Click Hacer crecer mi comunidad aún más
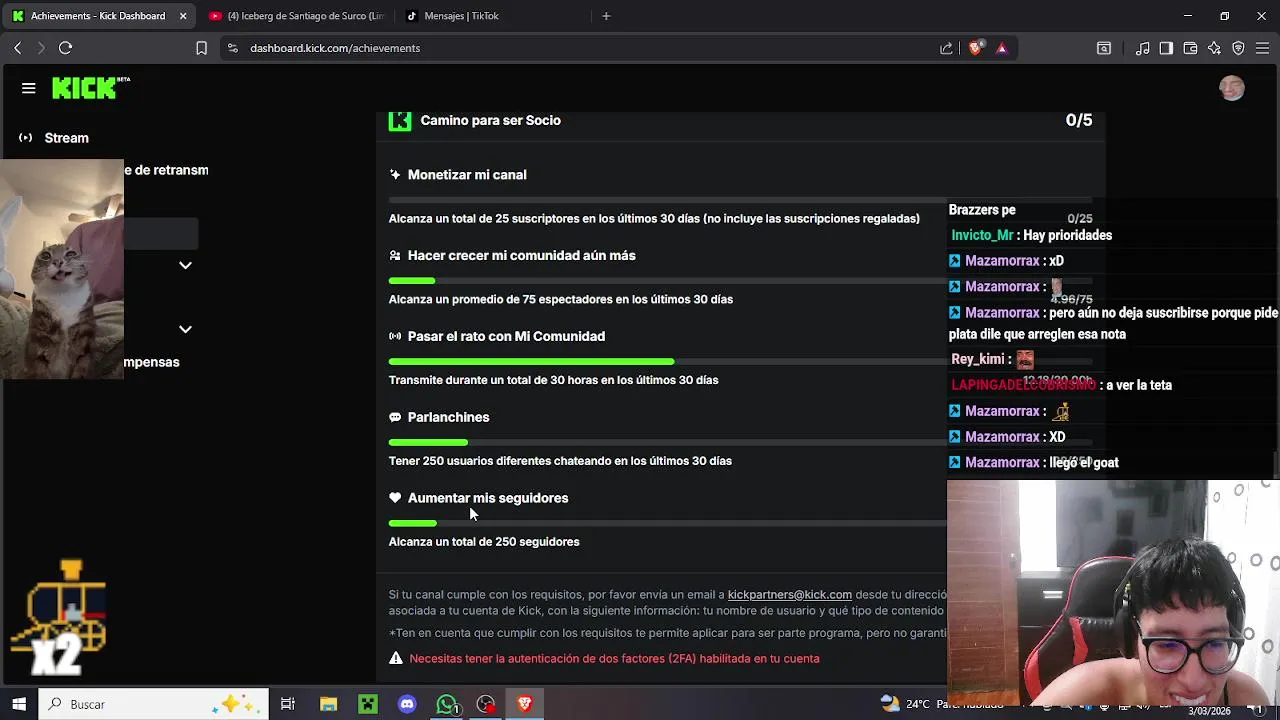The height and width of the screenshot is (720, 1280). (x=521, y=255)
